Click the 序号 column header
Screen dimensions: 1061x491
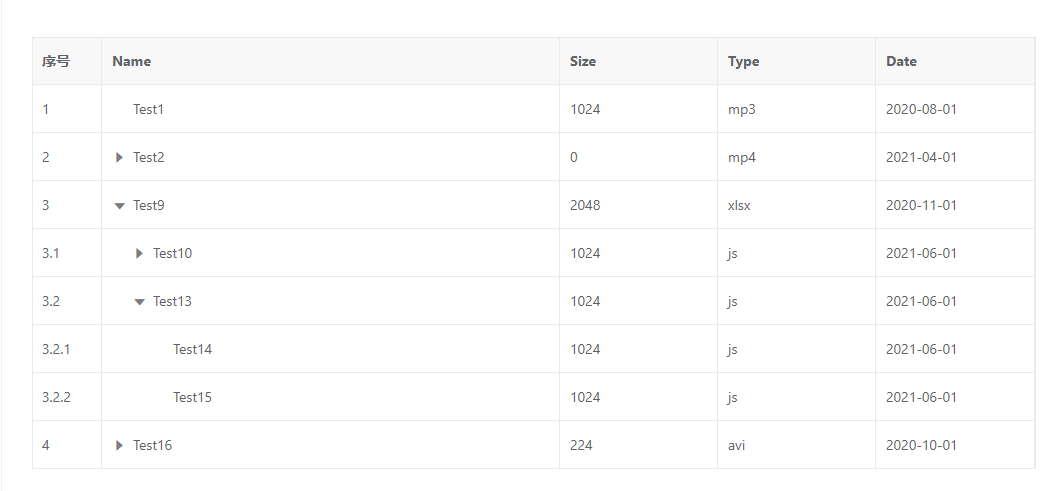[56, 61]
